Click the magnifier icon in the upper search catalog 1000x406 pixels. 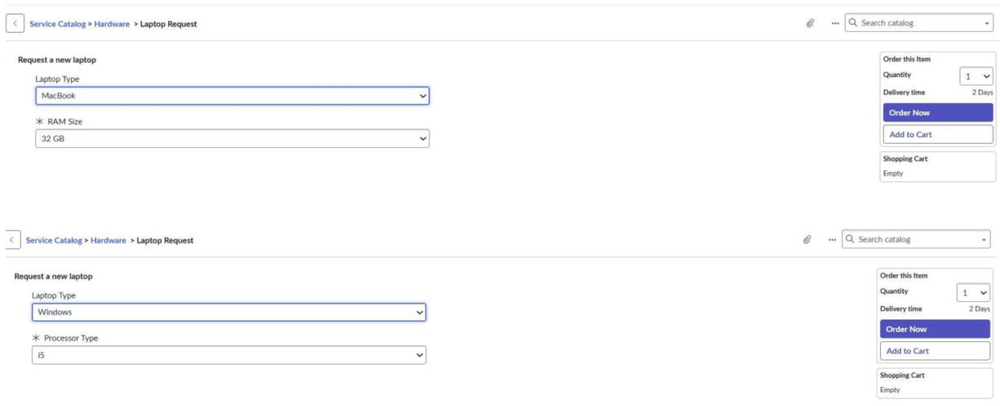click(x=853, y=23)
